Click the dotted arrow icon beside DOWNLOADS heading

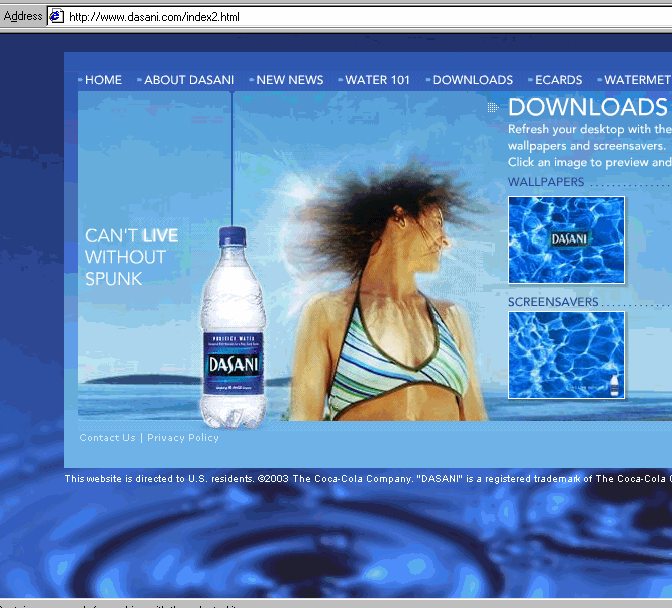pyautogui.click(x=493, y=107)
